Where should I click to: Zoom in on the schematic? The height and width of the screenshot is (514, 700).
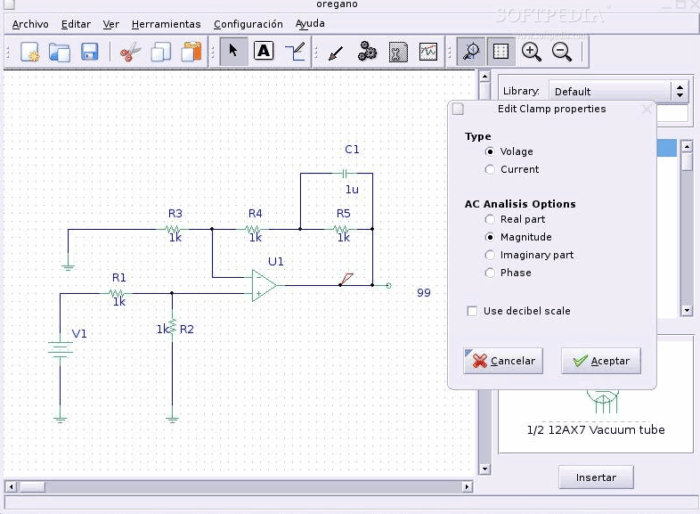[531, 52]
